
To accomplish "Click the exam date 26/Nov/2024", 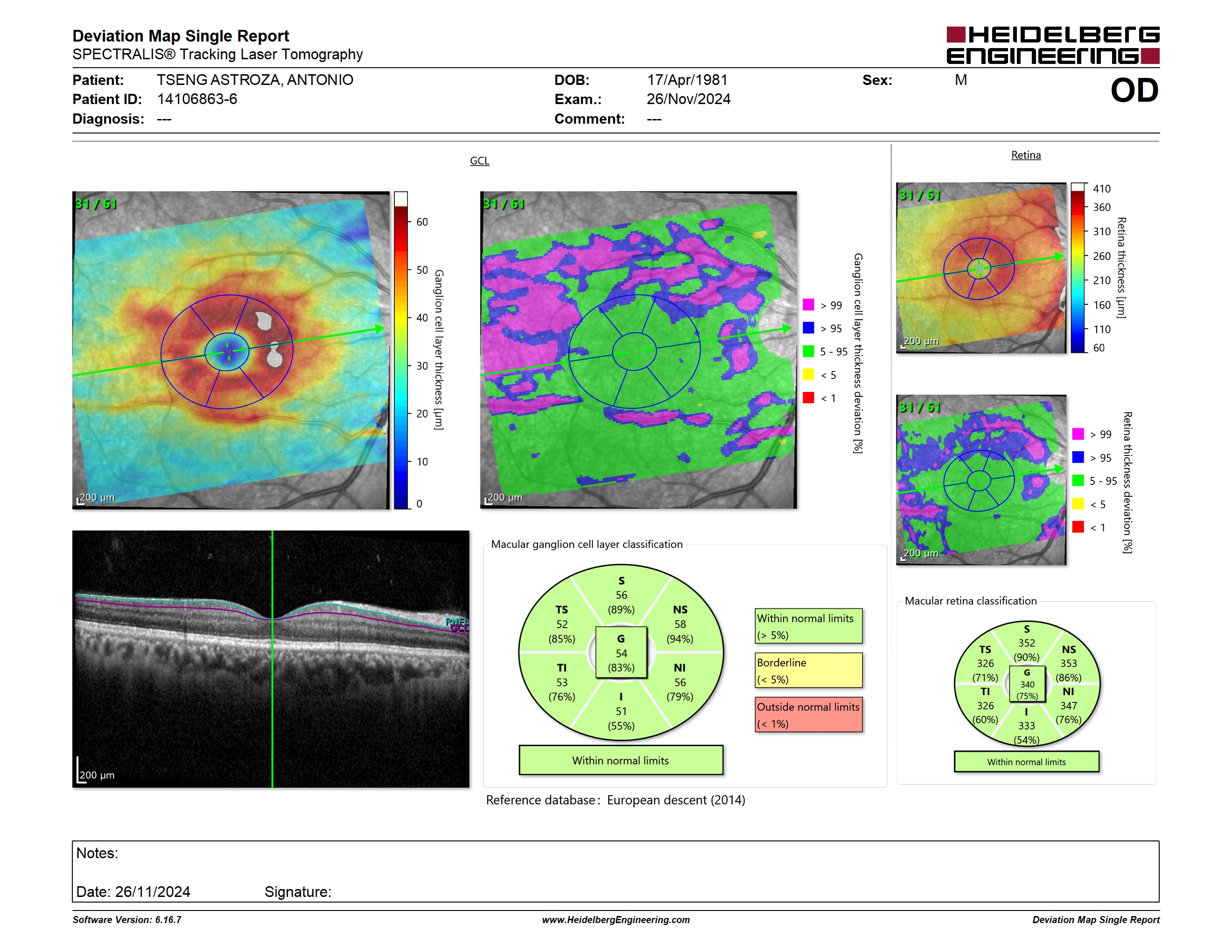I will coord(688,99).
